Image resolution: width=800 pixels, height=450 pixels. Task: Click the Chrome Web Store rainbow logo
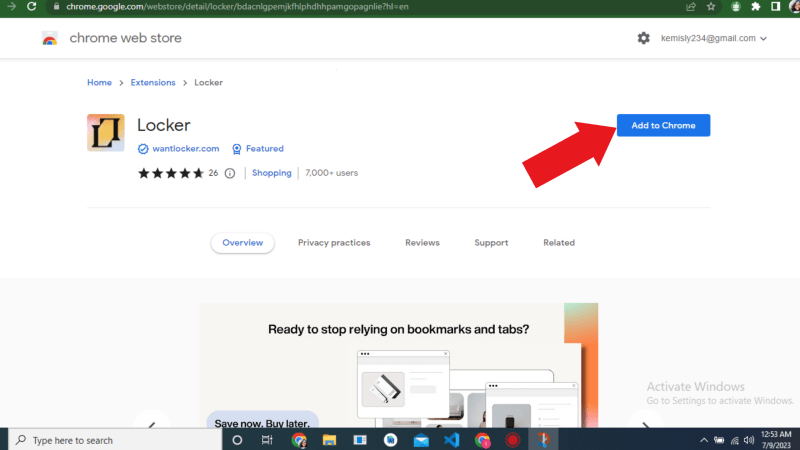click(49, 38)
